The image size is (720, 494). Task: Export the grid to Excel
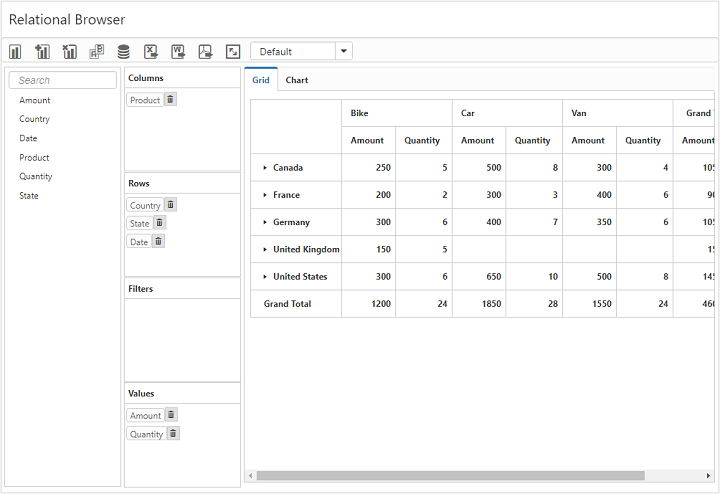[150, 51]
